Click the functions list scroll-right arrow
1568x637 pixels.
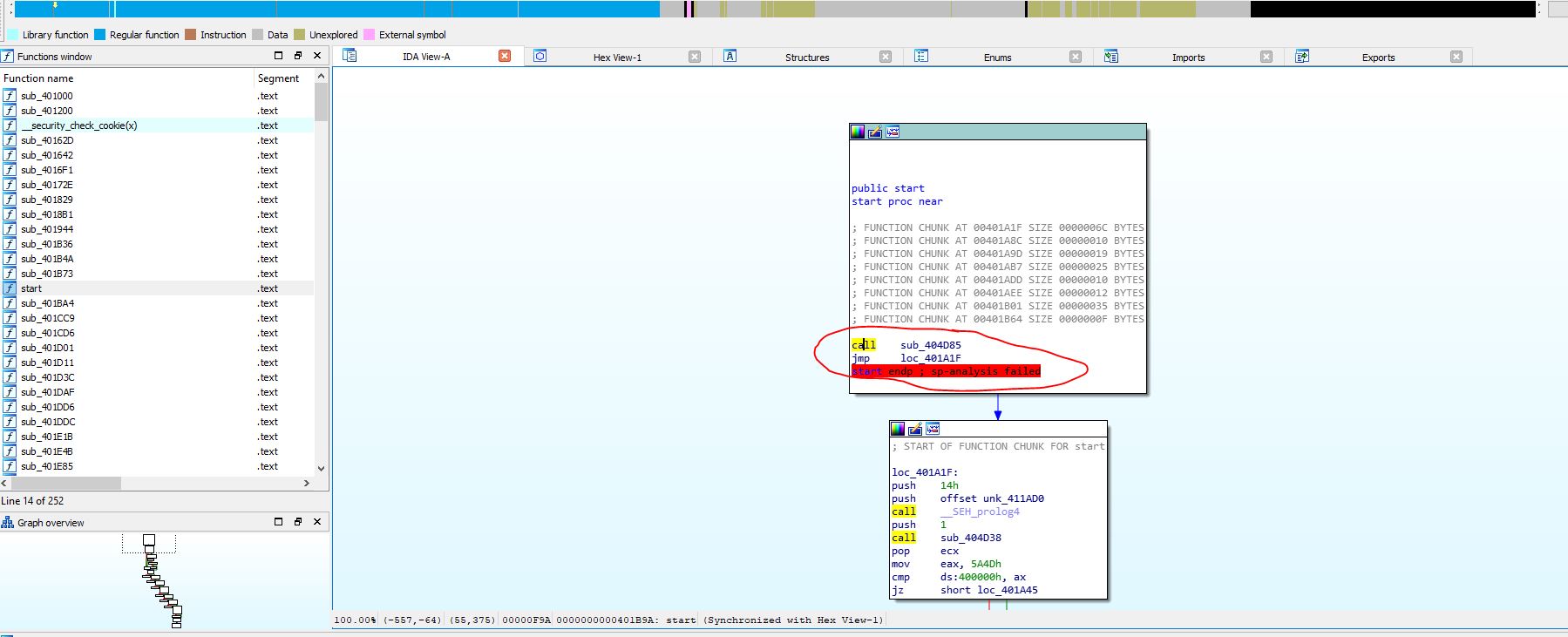pos(306,483)
